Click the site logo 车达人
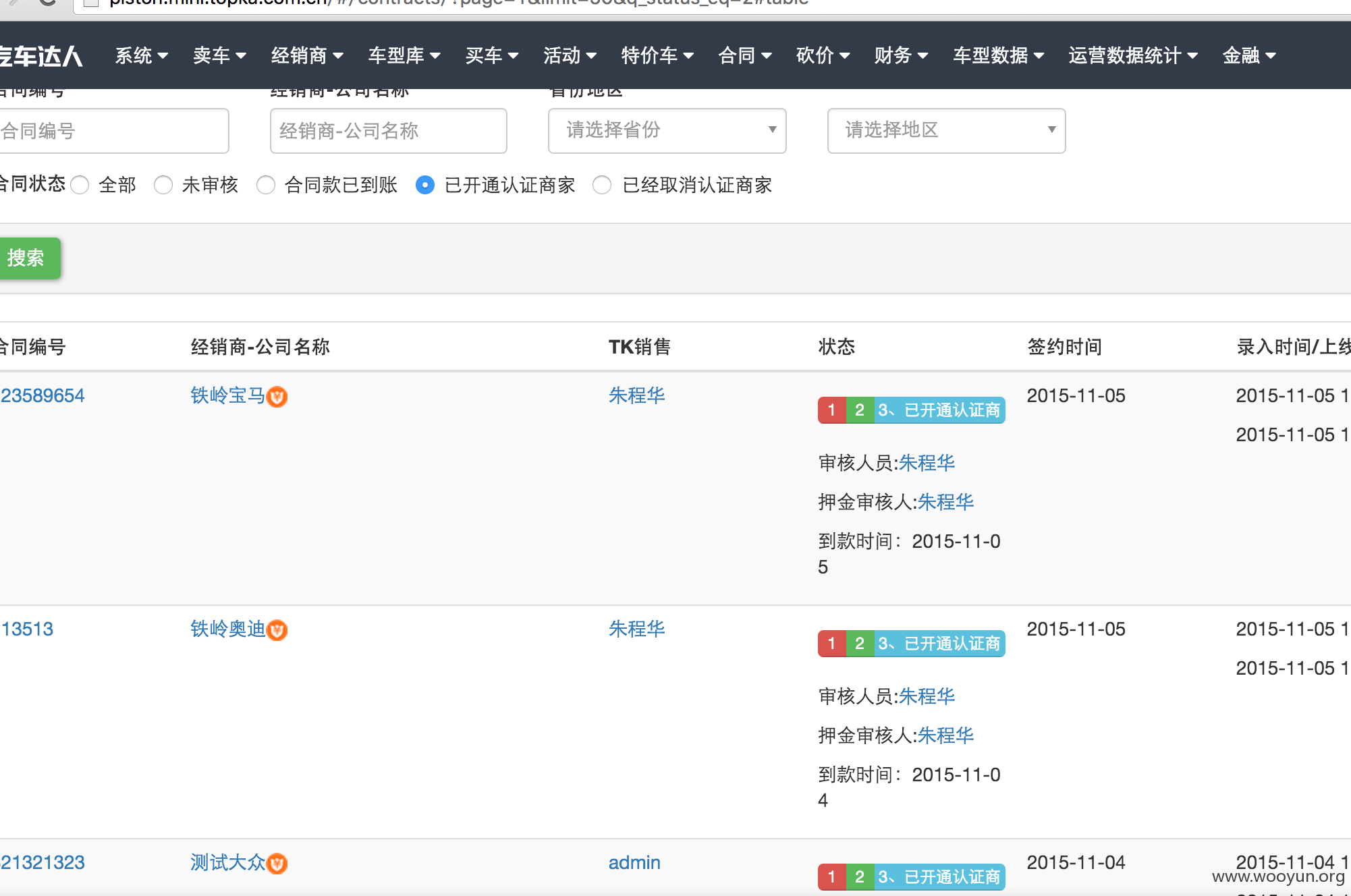The image size is (1351, 896). 40,56
